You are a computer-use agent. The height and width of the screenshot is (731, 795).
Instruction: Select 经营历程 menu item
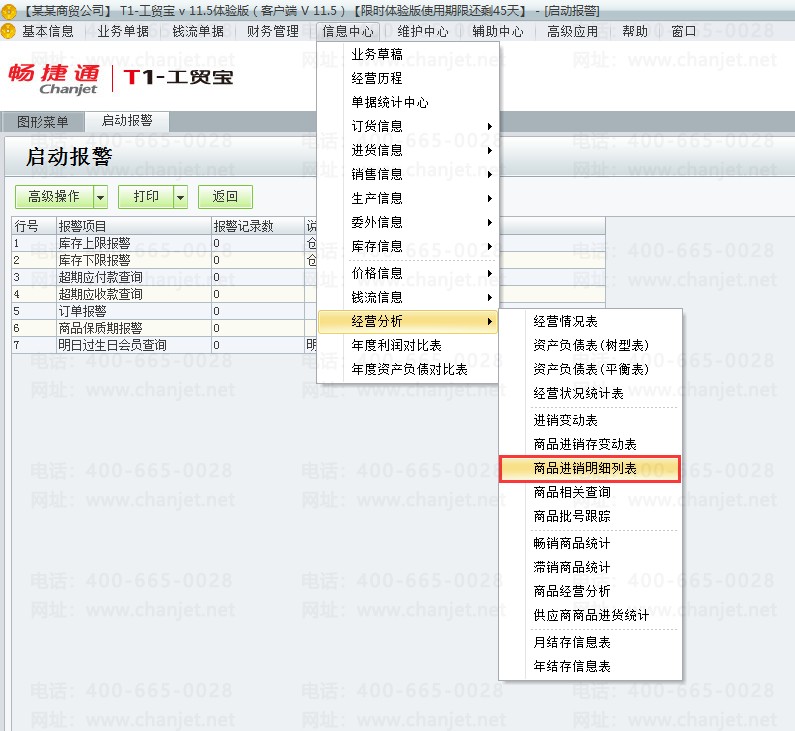pos(407,78)
